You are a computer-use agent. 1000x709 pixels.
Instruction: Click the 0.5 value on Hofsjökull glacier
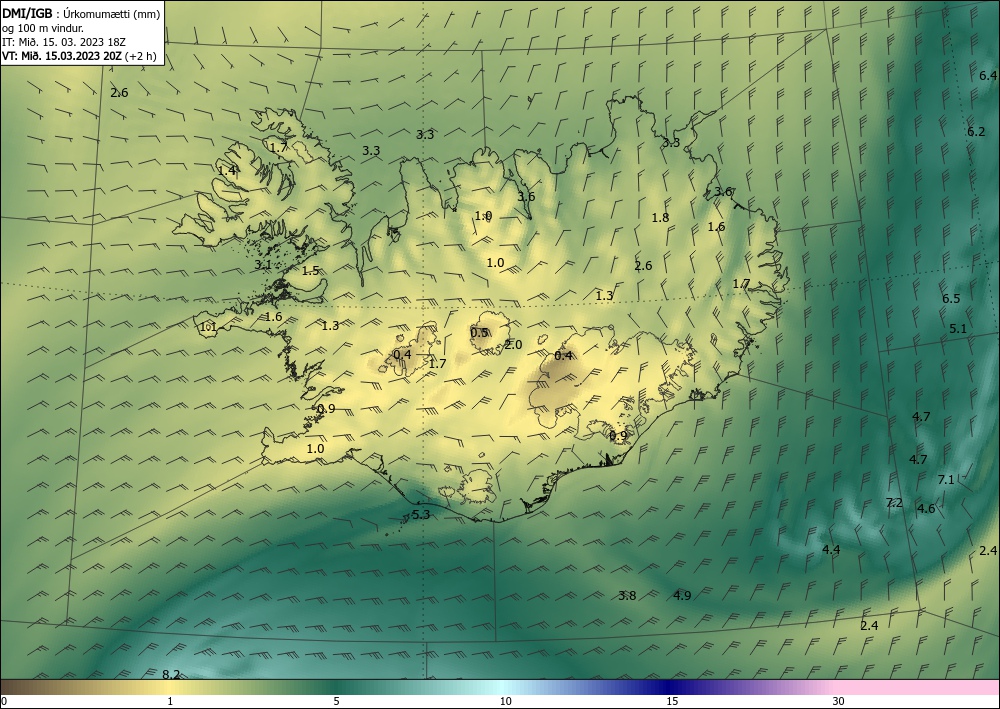point(479,333)
